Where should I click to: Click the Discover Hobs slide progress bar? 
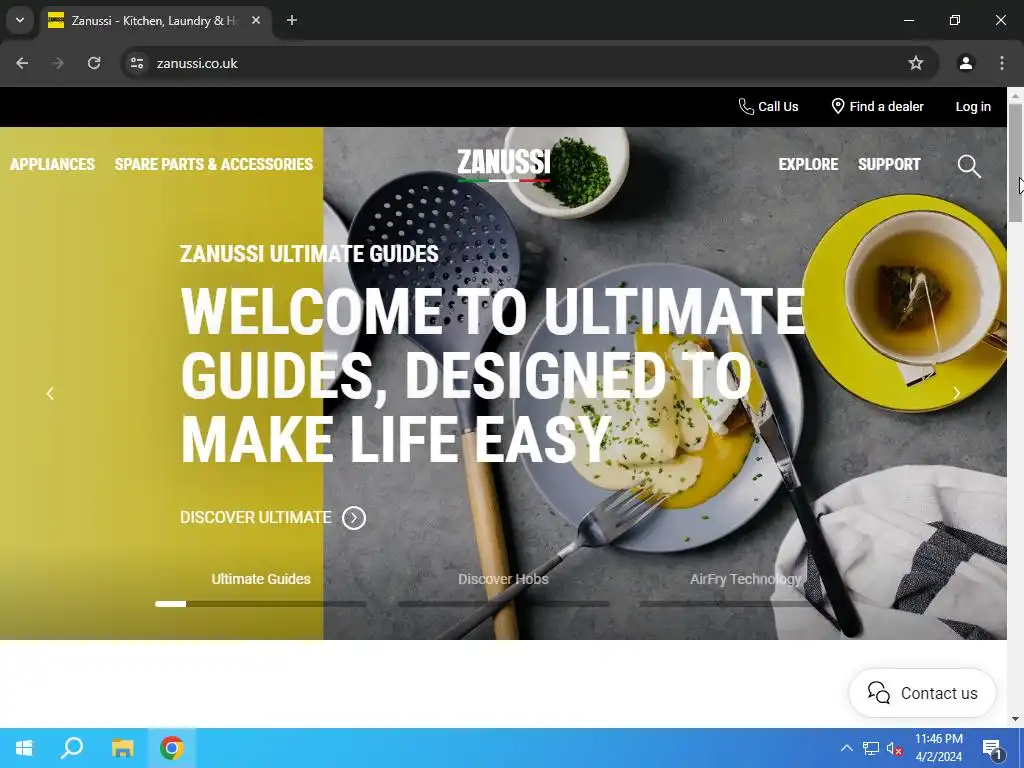tap(503, 604)
